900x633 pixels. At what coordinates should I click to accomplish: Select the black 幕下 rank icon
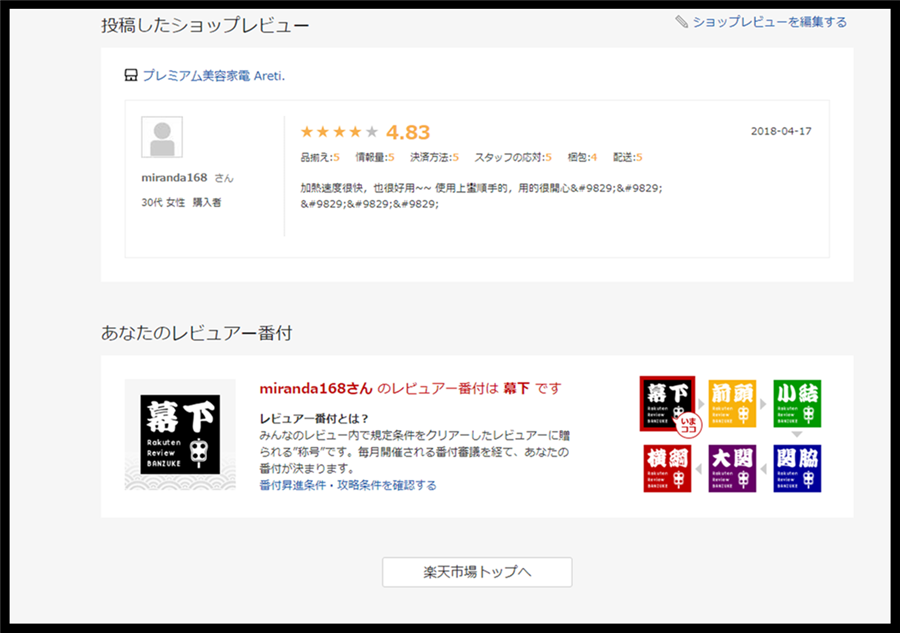[667, 403]
